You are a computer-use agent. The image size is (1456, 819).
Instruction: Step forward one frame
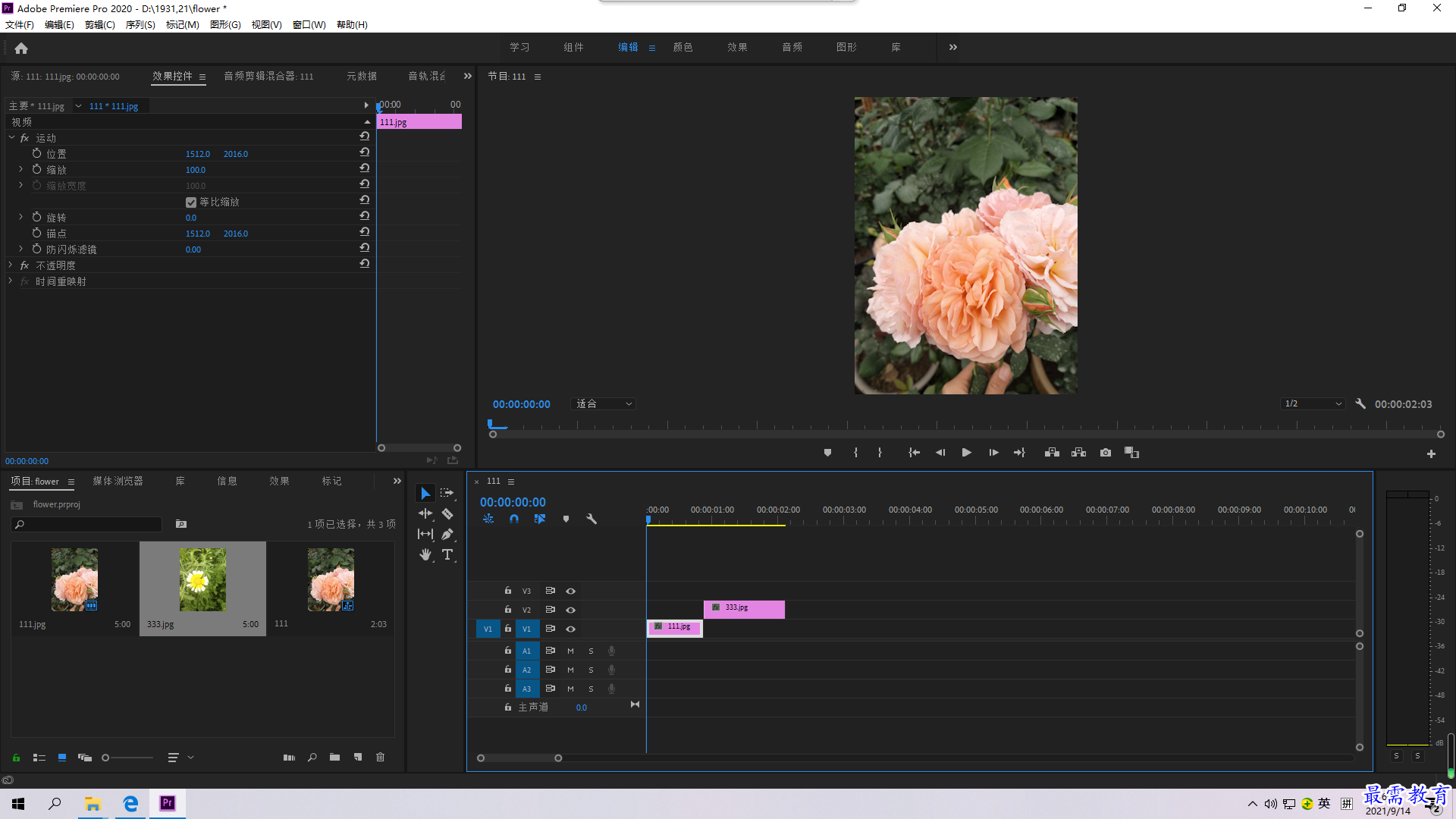coord(993,453)
